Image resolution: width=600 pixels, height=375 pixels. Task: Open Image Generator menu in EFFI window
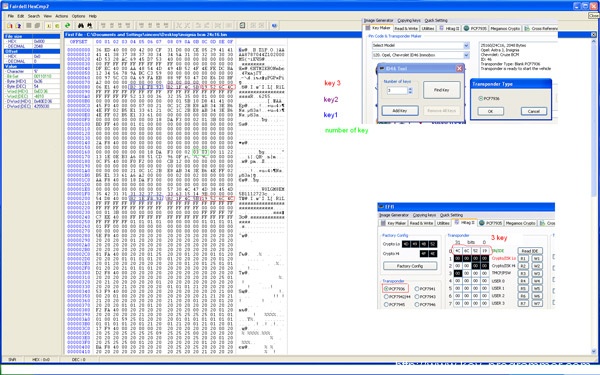pos(394,215)
